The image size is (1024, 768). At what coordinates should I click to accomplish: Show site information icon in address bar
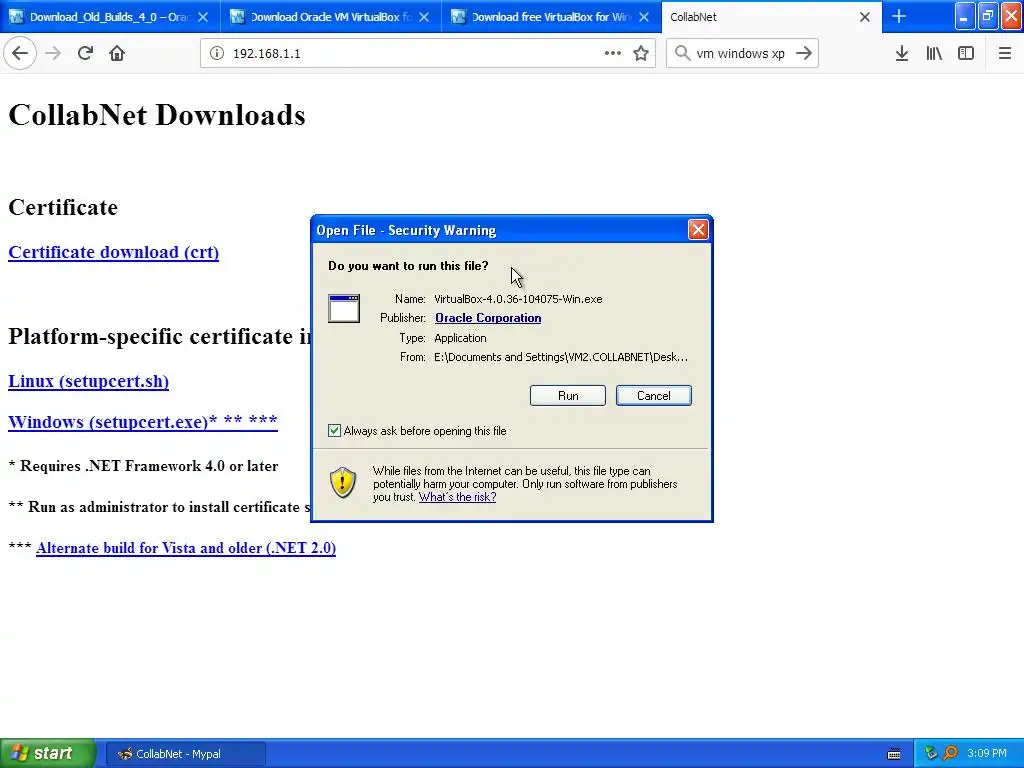click(217, 53)
